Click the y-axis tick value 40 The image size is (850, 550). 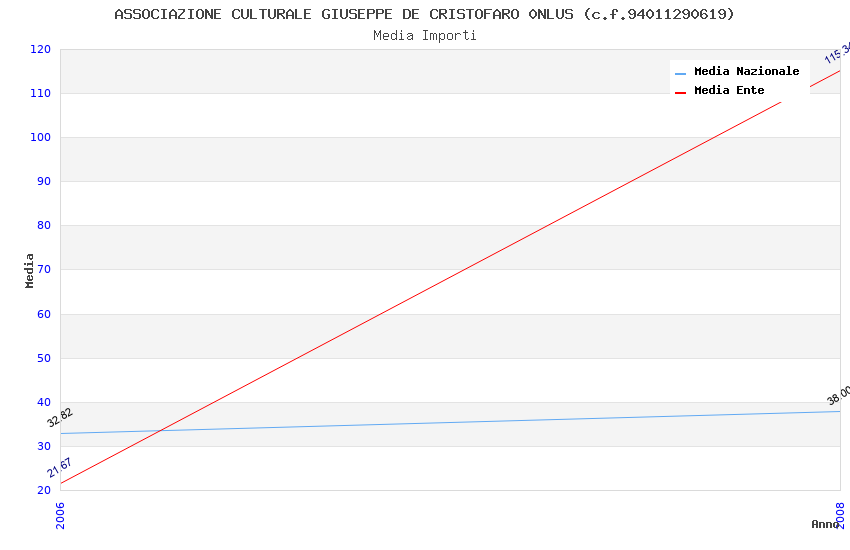tap(44, 402)
